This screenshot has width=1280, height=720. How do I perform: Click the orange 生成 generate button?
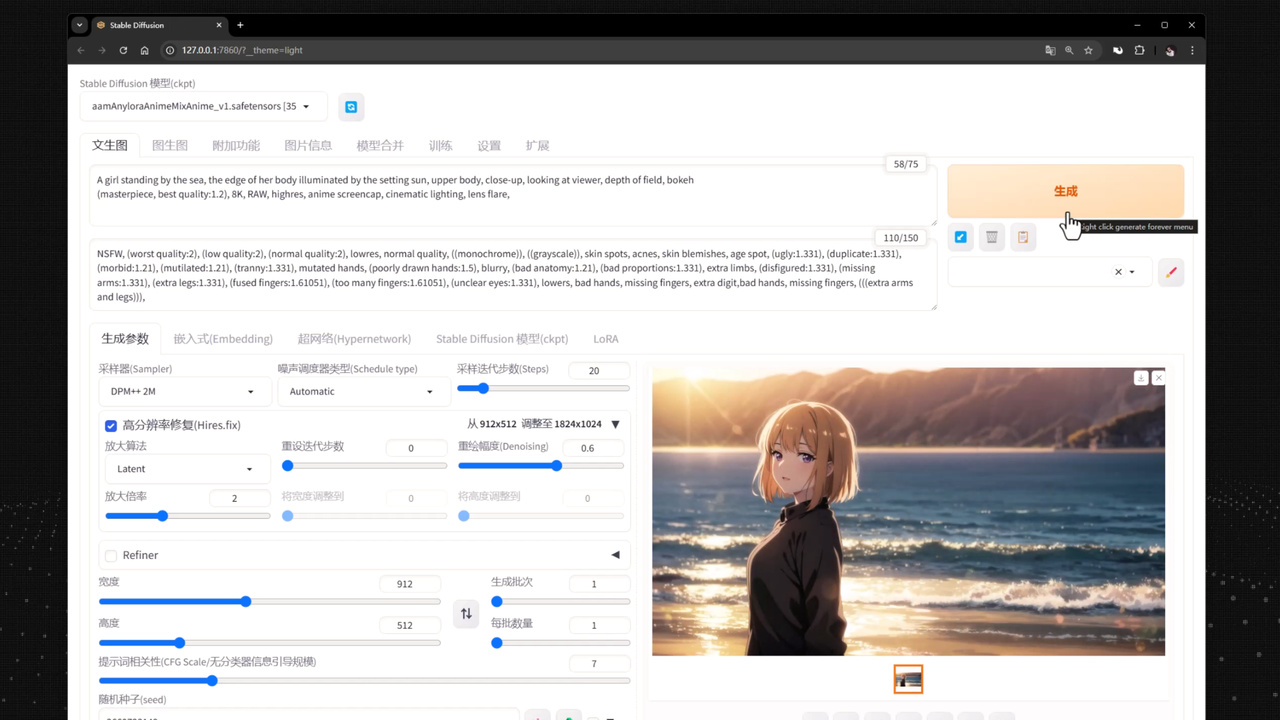[1065, 191]
